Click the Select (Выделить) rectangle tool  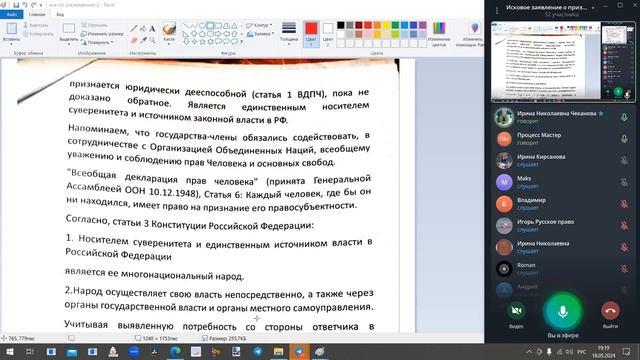point(69,28)
